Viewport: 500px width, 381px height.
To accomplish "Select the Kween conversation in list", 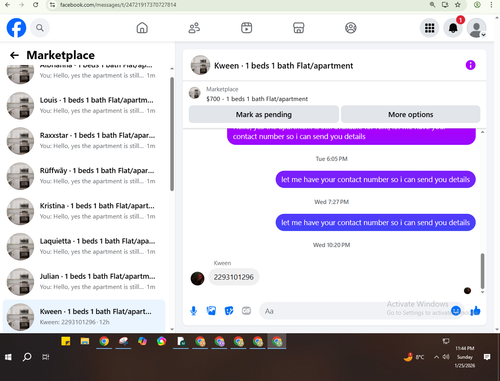I will click(84, 316).
